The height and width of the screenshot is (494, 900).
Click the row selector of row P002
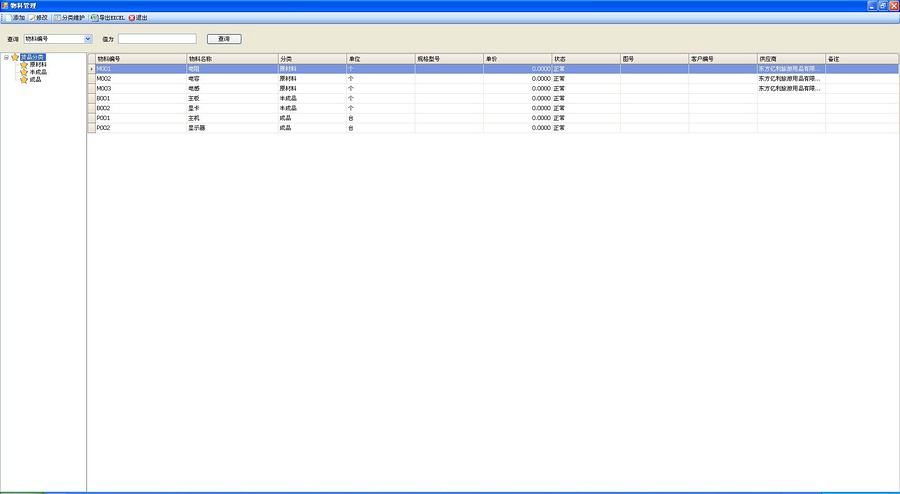pyautogui.click(x=91, y=127)
